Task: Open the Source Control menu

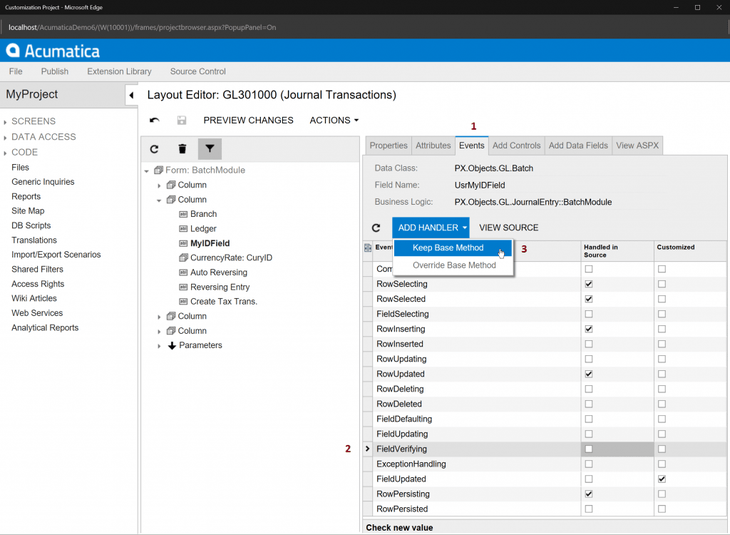Action: coord(198,71)
